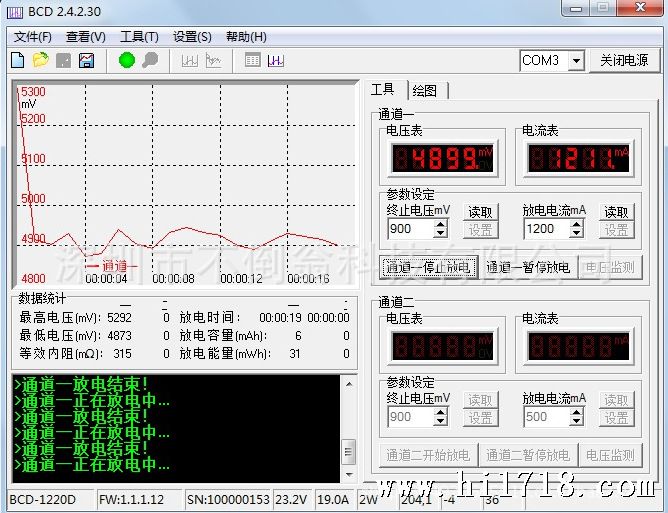The width and height of the screenshot is (668, 513).
Task: Click the log scrollbar down arrow
Action: pyautogui.click(x=349, y=474)
